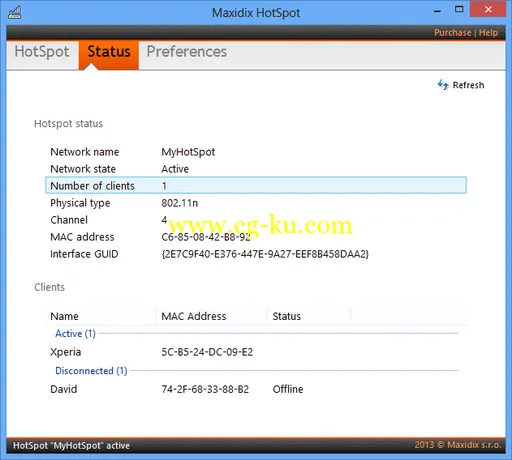Sort clients by Name column header
Screen dimensions: 512x460
pos(101,316)
